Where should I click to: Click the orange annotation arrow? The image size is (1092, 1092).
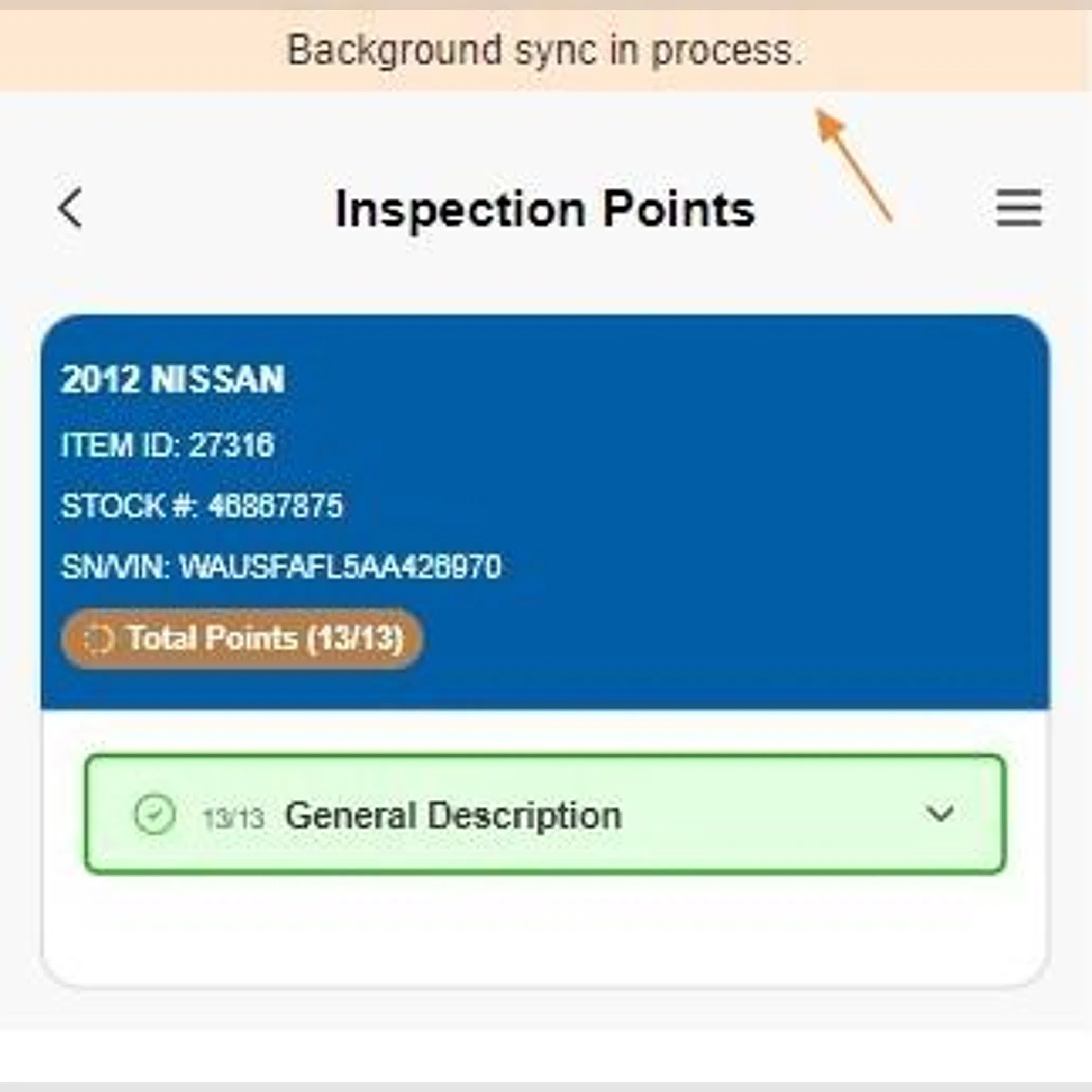coord(854,164)
